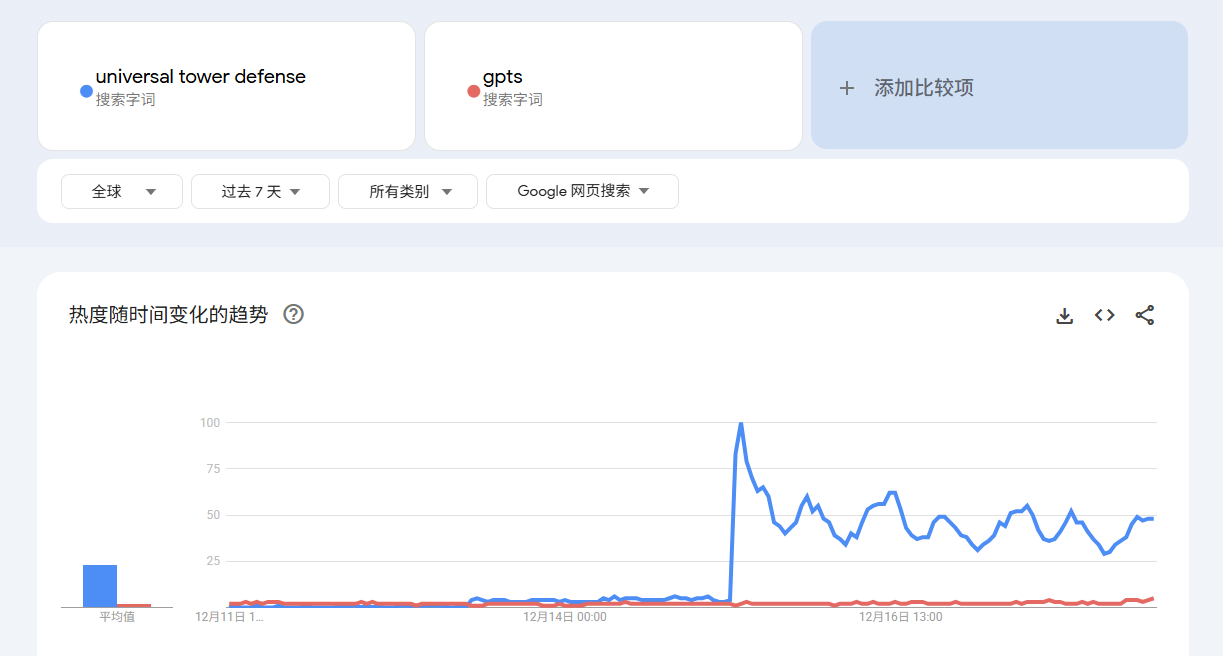Viewport: 1223px width, 656px height.
Task: Click the blue average bar above 平均值
Action: [100, 585]
